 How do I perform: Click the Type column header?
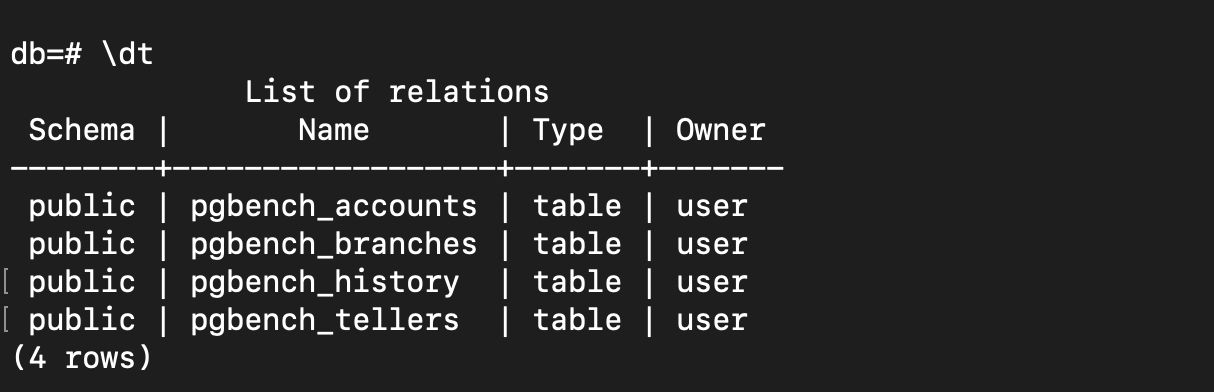(568, 130)
